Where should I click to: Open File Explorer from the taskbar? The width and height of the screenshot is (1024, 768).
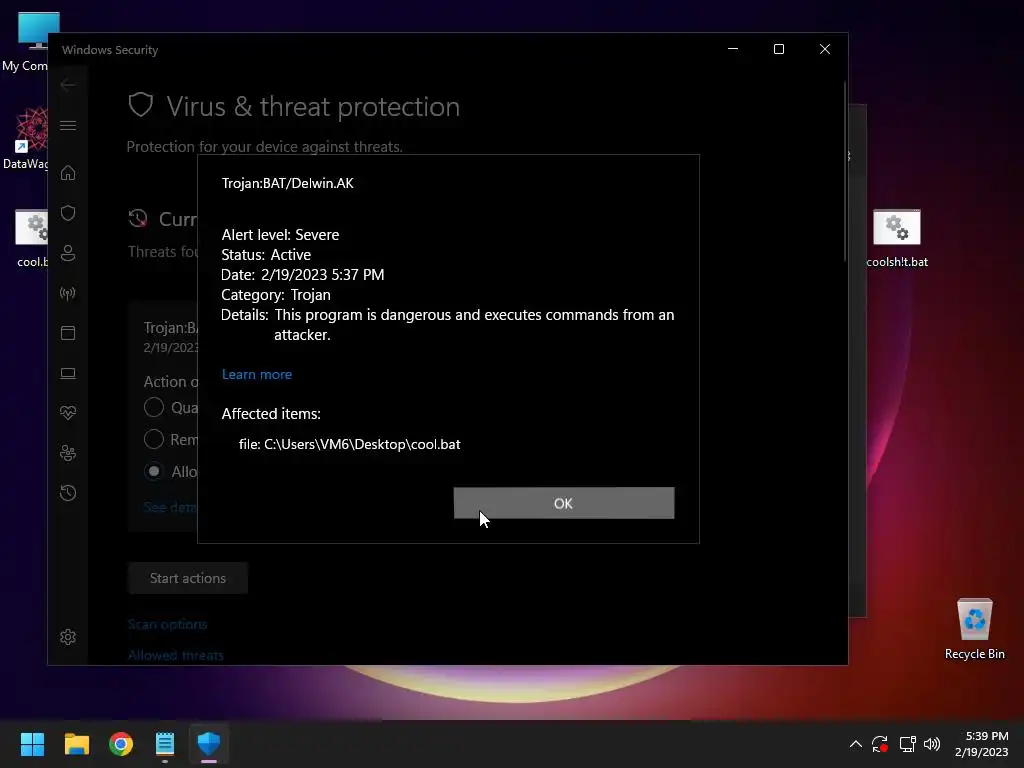pyautogui.click(x=76, y=744)
